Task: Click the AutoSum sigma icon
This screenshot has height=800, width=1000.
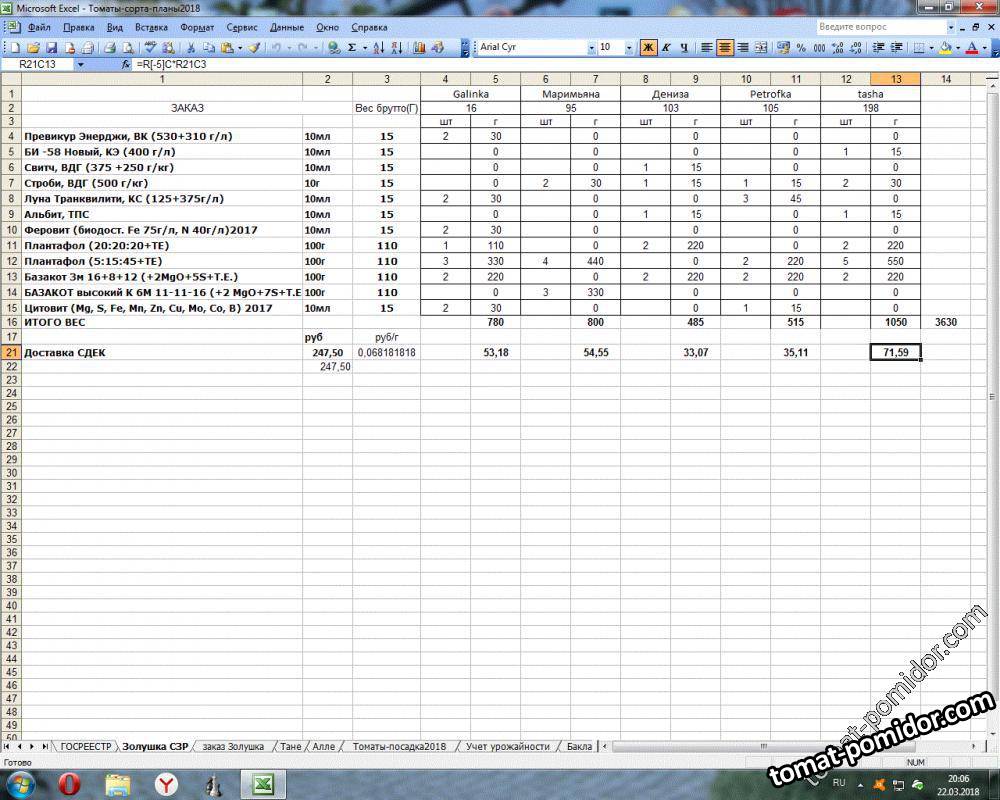Action: tap(352, 47)
